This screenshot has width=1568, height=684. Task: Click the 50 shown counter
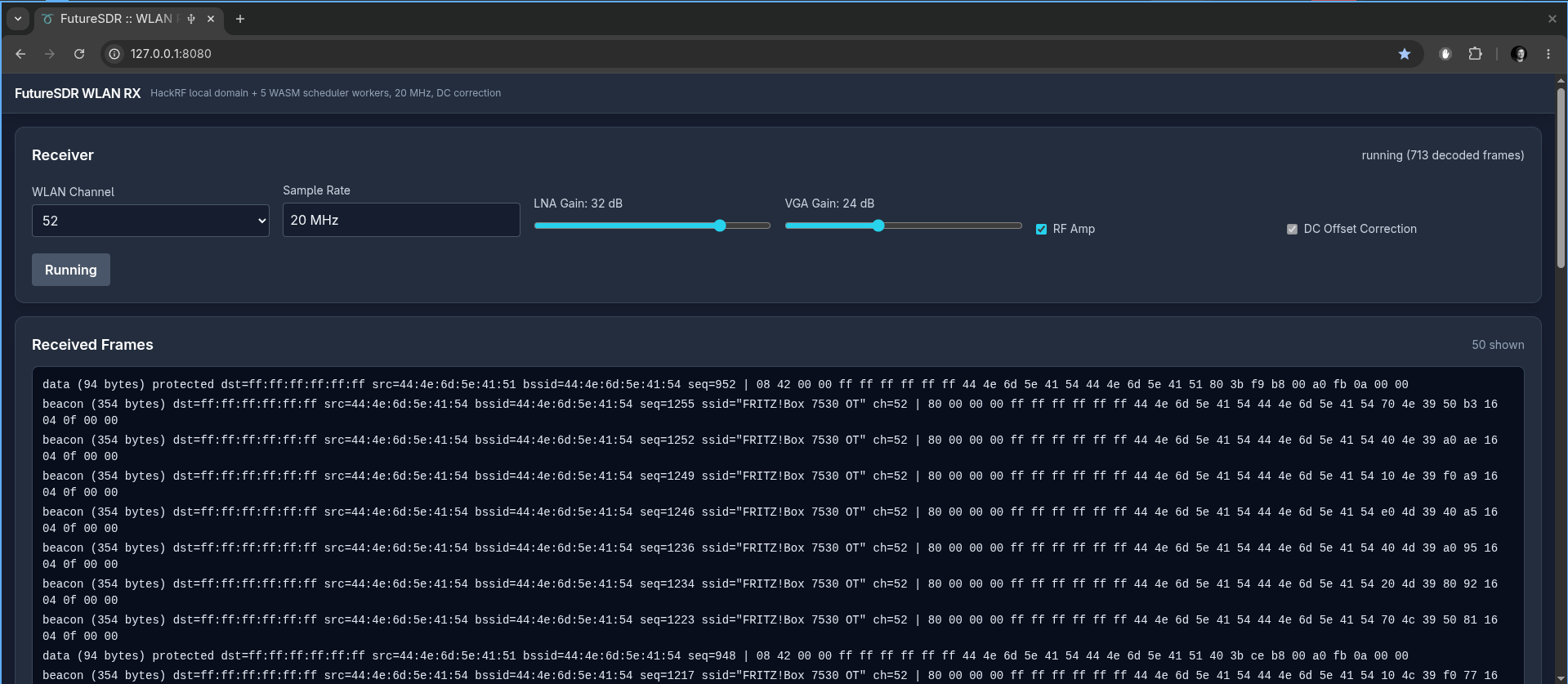pos(1498,345)
